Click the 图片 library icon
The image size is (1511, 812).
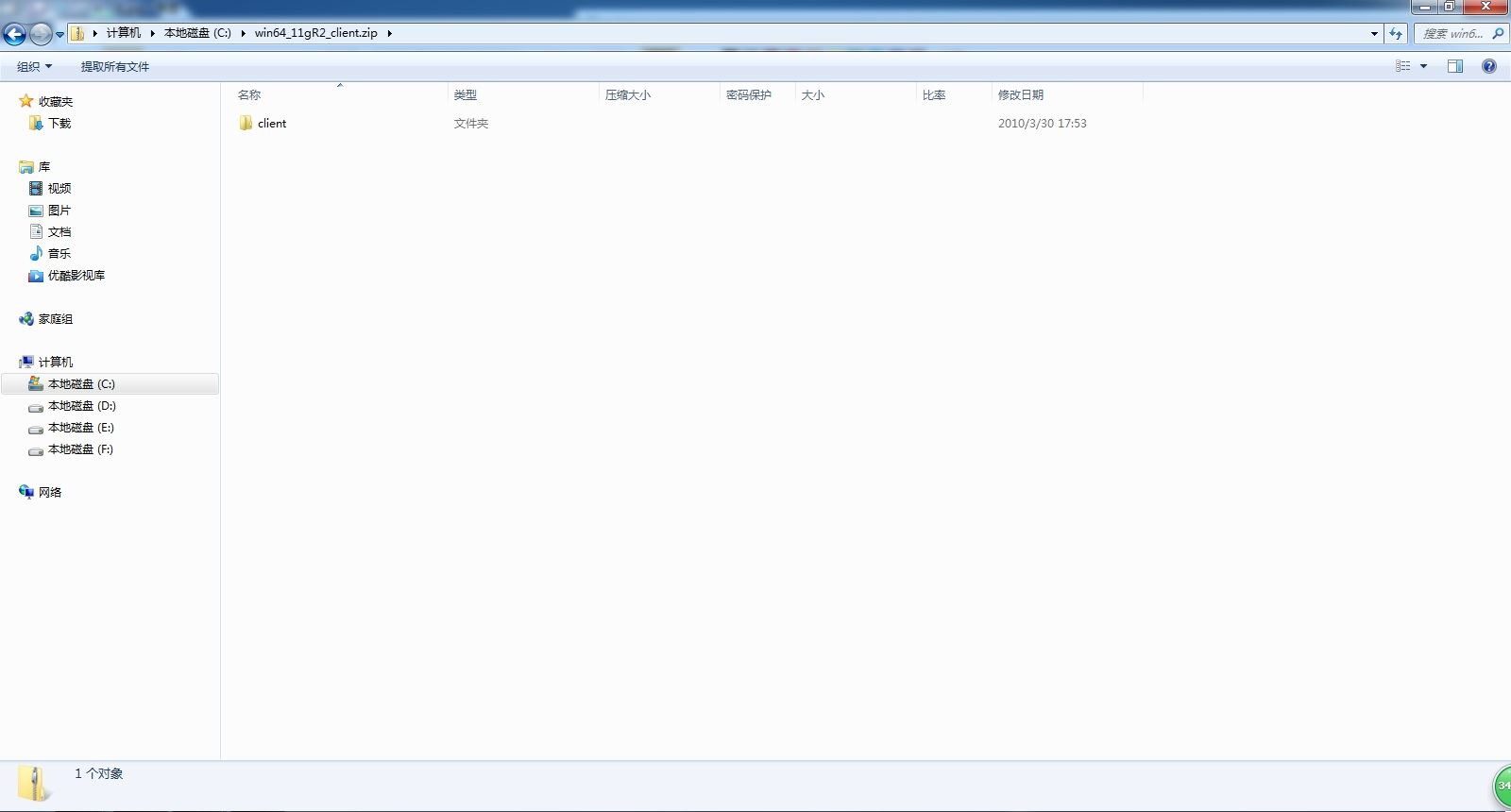click(36, 210)
